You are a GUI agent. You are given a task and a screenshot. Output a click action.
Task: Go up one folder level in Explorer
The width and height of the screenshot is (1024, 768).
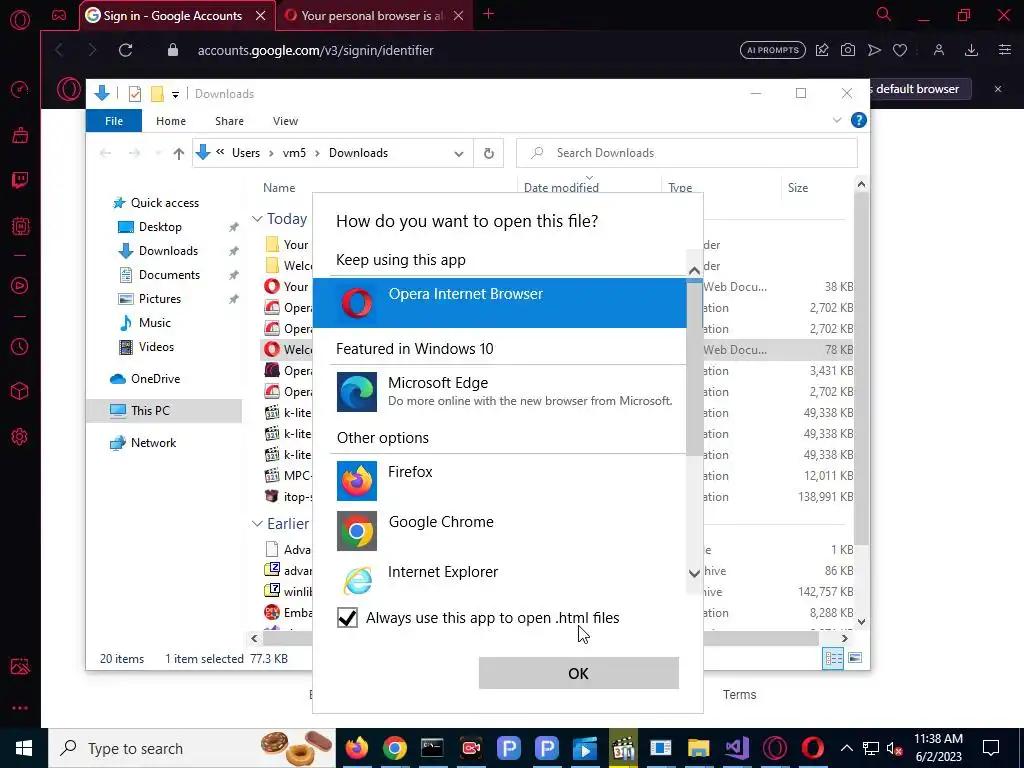click(x=178, y=153)
